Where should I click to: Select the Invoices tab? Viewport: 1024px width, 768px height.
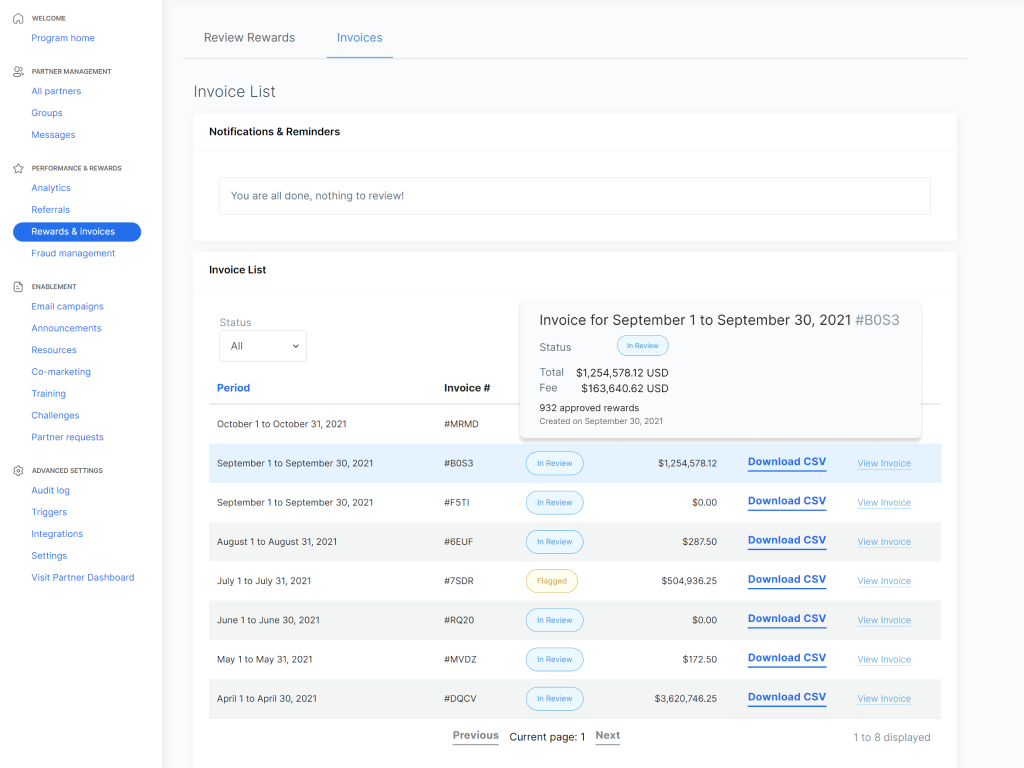tap(359, 38)
